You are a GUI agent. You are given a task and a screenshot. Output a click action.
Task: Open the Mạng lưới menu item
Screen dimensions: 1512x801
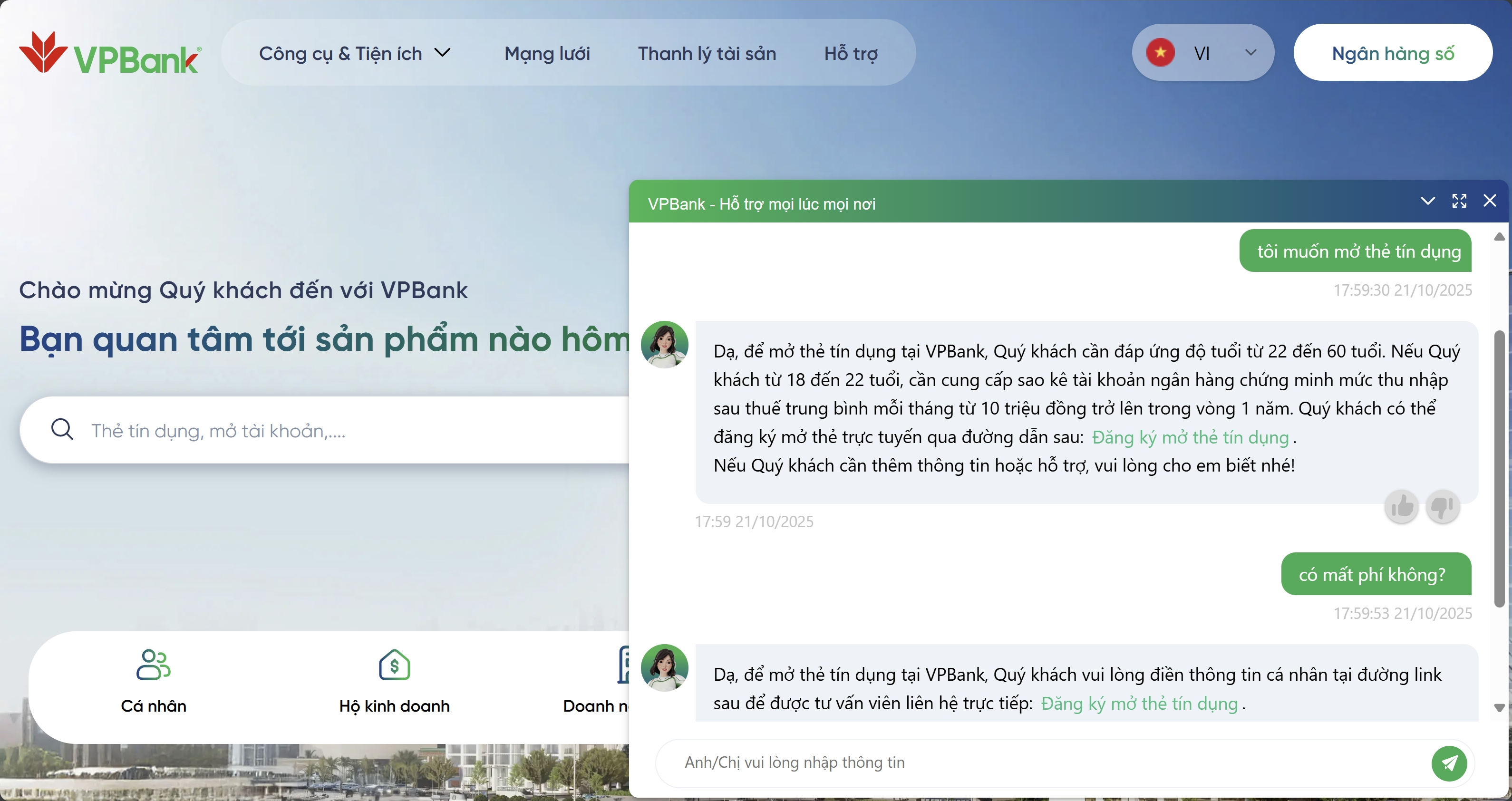point(547,53)
